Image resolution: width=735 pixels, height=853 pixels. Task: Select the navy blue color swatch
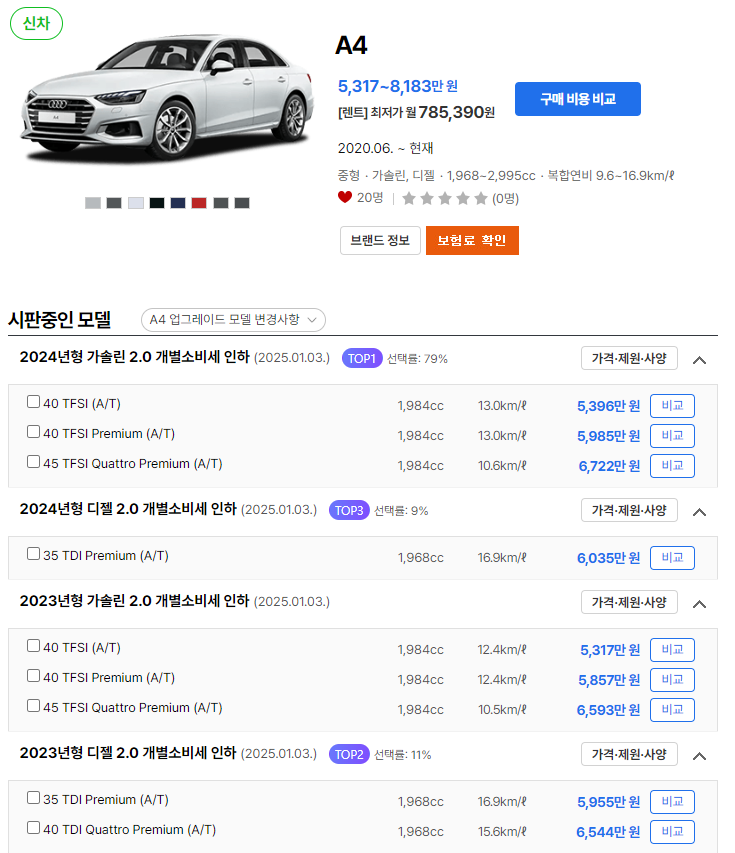tap(178, 203)
